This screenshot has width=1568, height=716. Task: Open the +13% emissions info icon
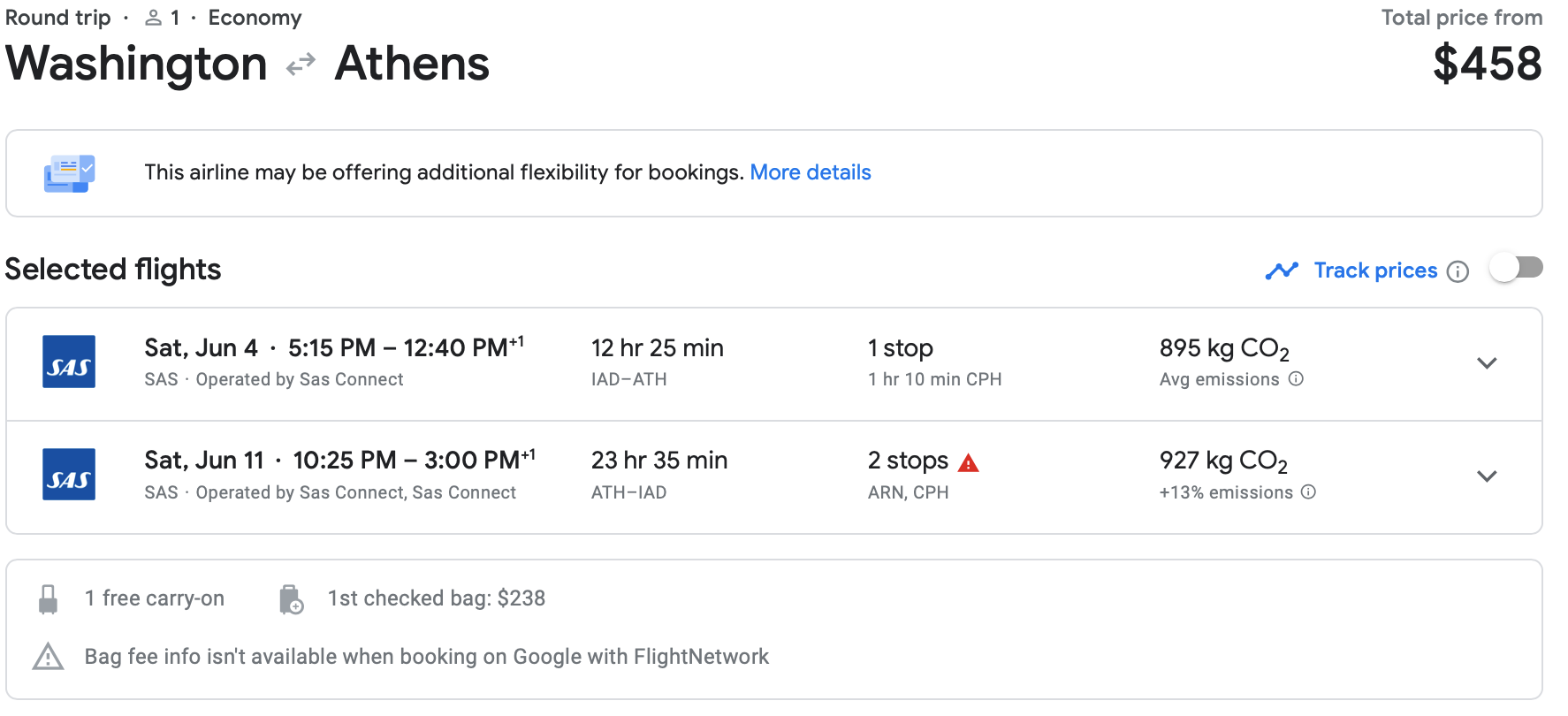tap(1309, 492)
